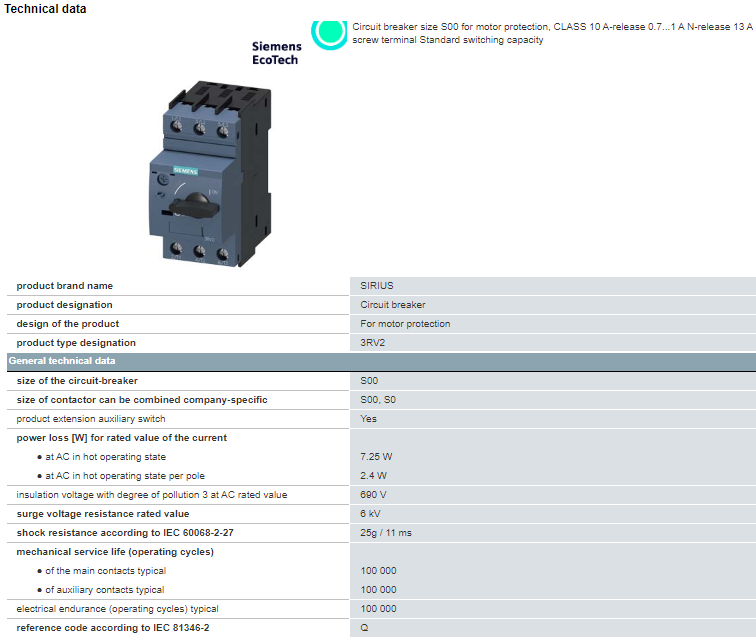Click the 'size of the circuit-breaker' label
Screen dimensions: 756x637
click(77, 380)
